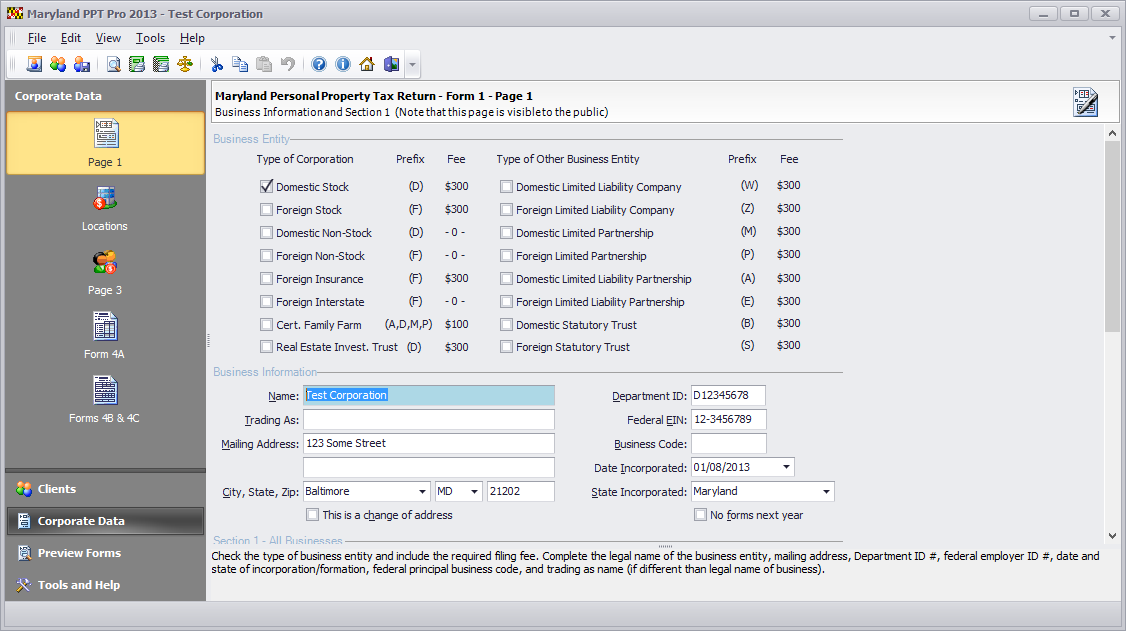Click the Trading As input field
Screen dimensions: 1126x631
[x=429, y=419]
